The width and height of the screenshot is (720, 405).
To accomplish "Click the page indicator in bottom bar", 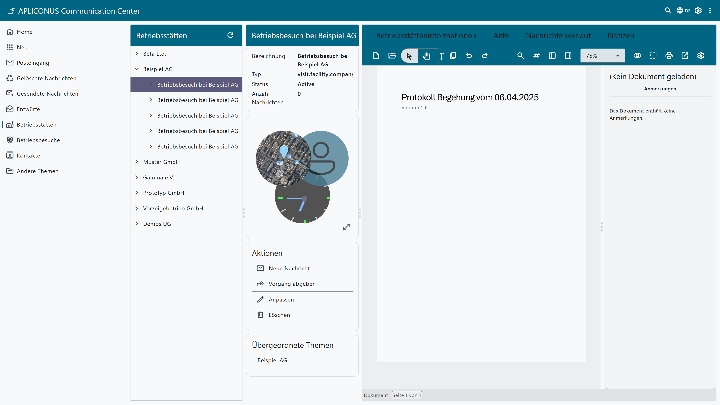I will [x=407, y=395].
